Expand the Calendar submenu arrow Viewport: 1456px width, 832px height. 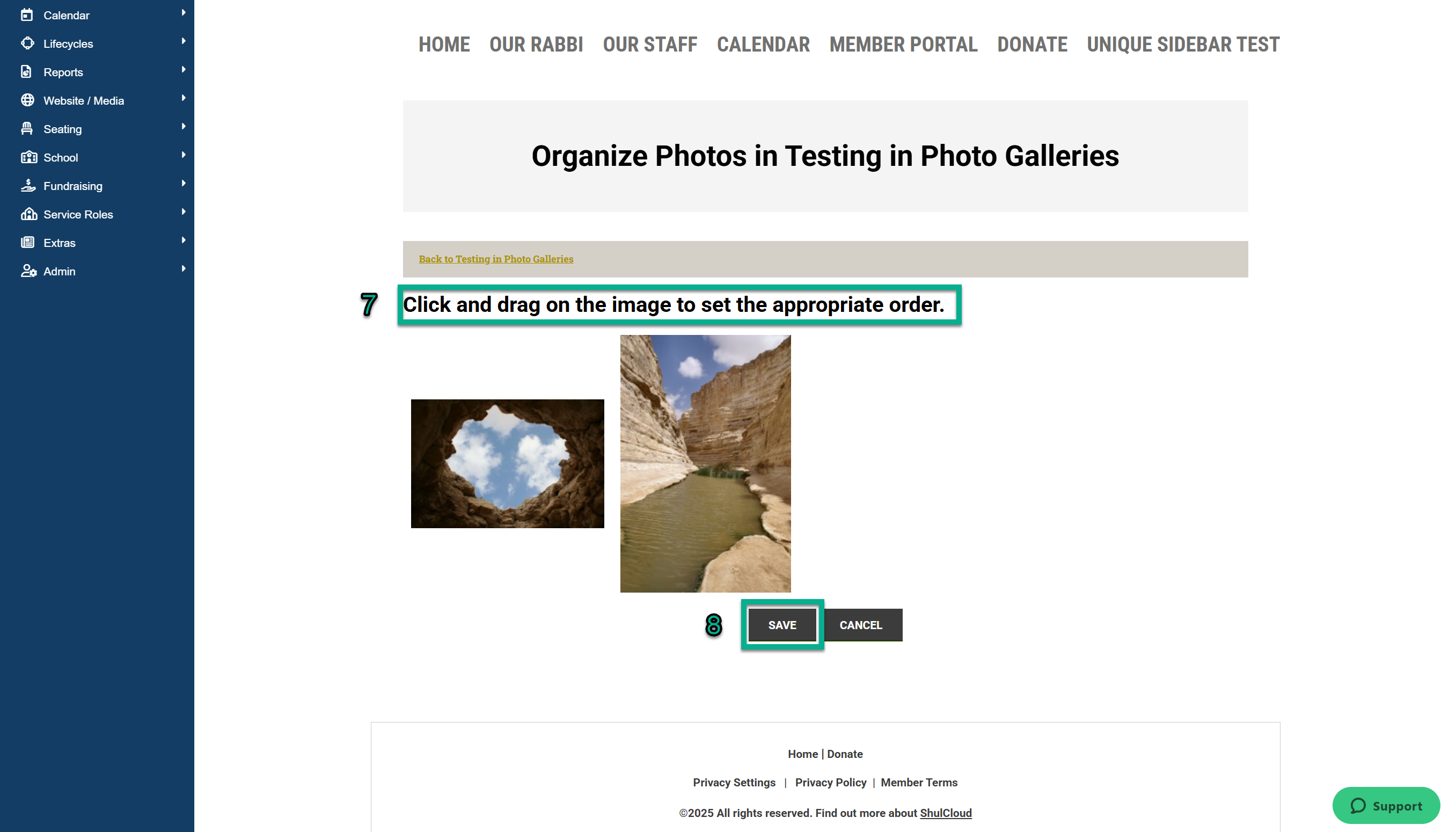pyautogui.click(x=184, y=12)
